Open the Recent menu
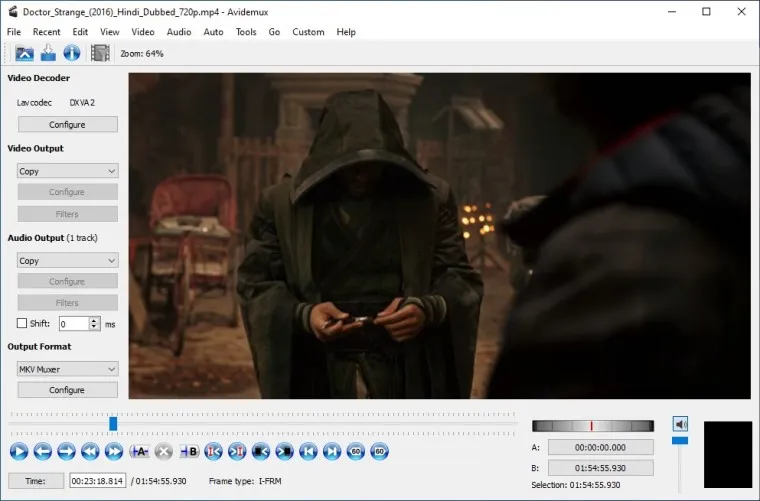760x501 pixels. point(47,32)
